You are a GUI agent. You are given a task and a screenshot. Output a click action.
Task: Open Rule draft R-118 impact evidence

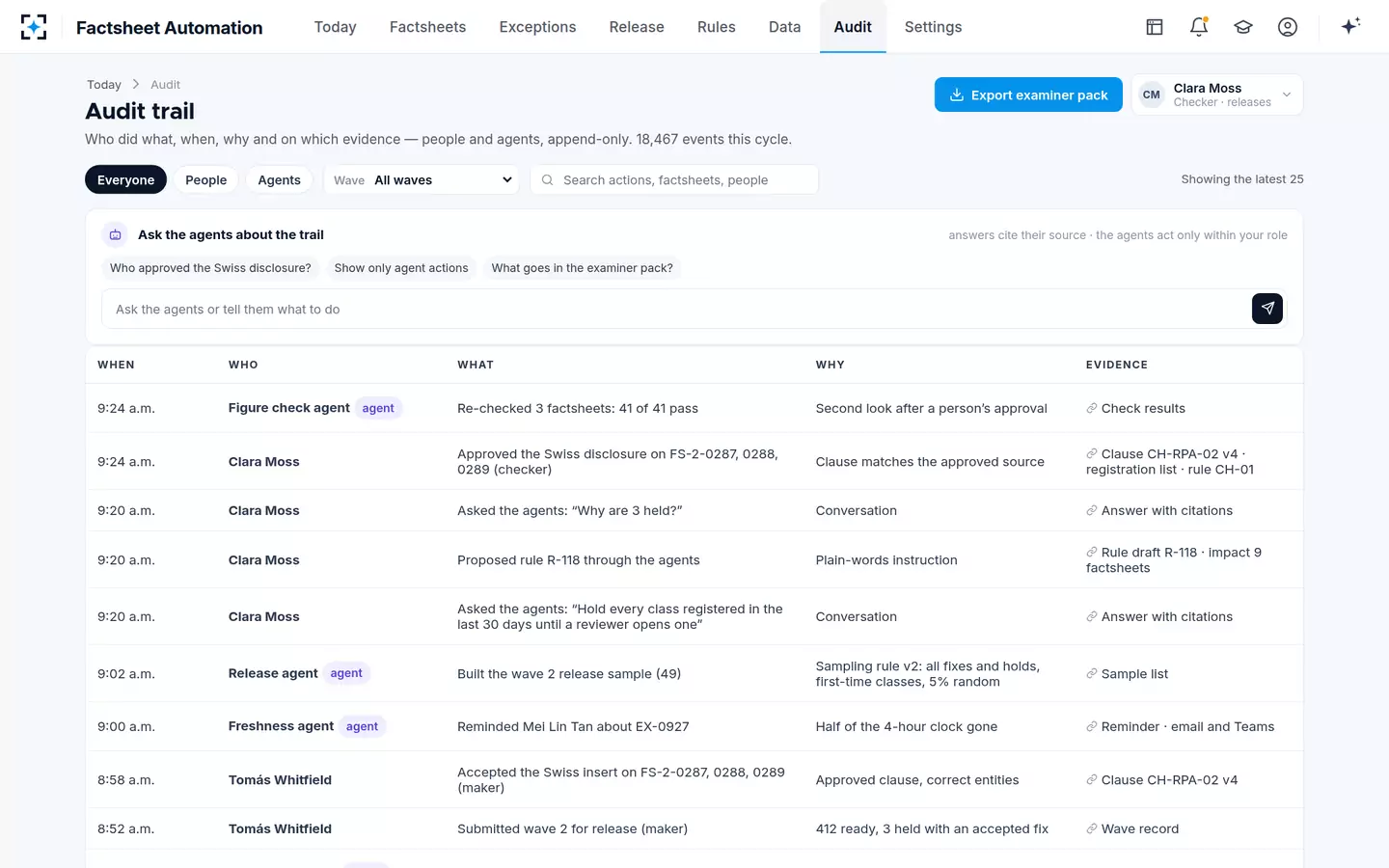(1174, 560)
